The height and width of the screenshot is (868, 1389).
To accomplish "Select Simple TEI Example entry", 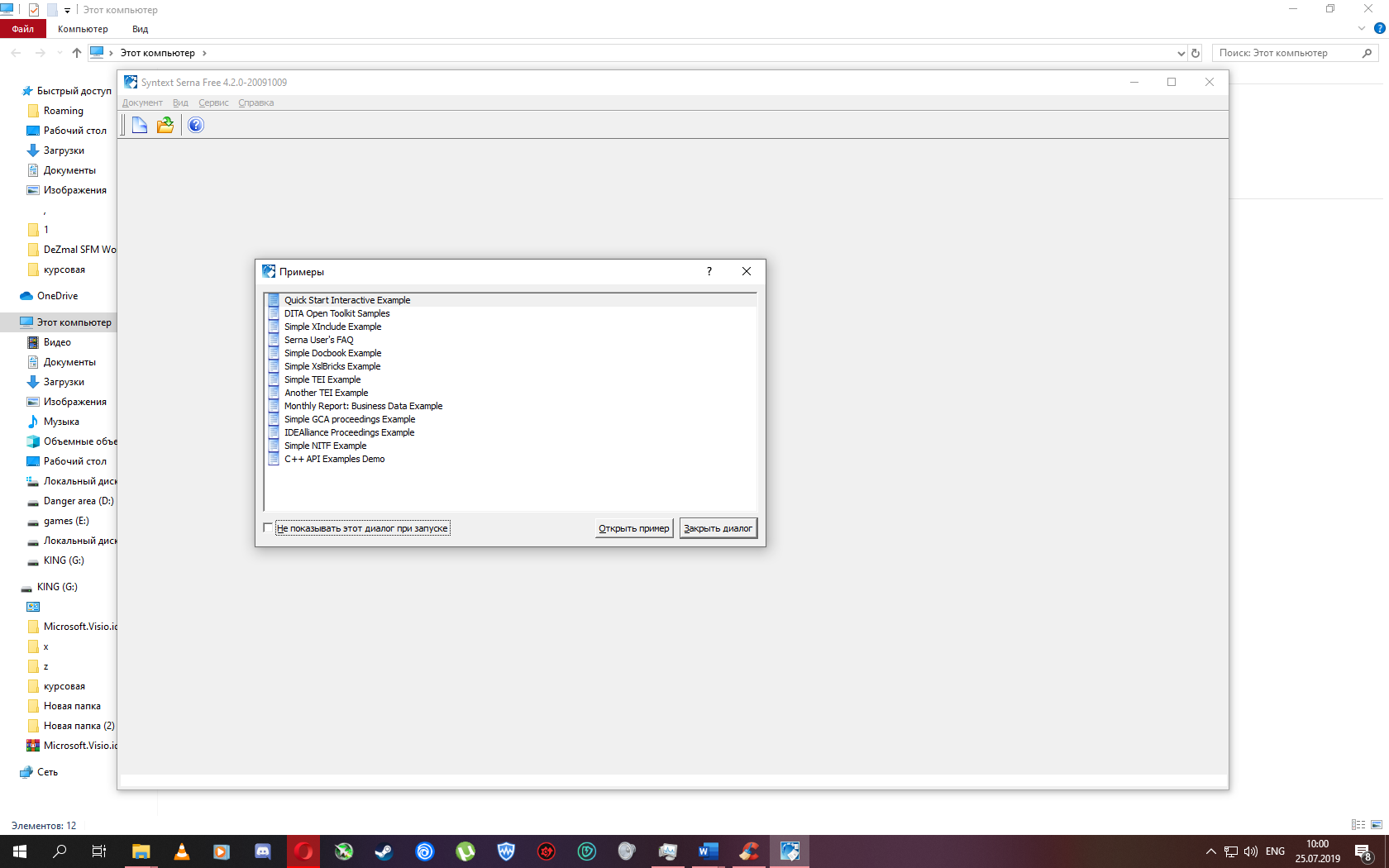I will coord(510,379).
